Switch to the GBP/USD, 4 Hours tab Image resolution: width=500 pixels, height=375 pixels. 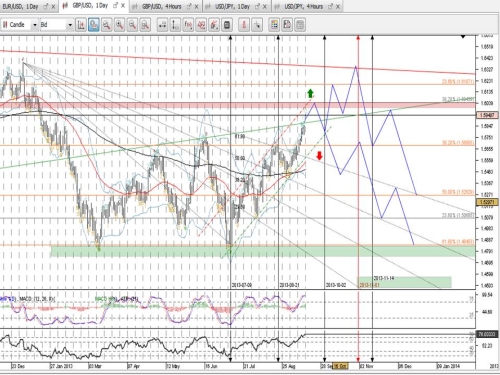tap(162, 6)
